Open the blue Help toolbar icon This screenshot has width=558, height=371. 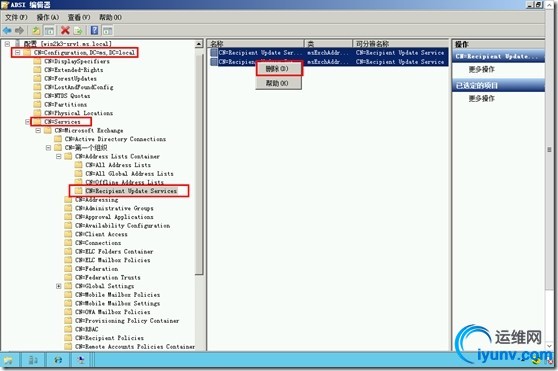[x=94, y=30]
